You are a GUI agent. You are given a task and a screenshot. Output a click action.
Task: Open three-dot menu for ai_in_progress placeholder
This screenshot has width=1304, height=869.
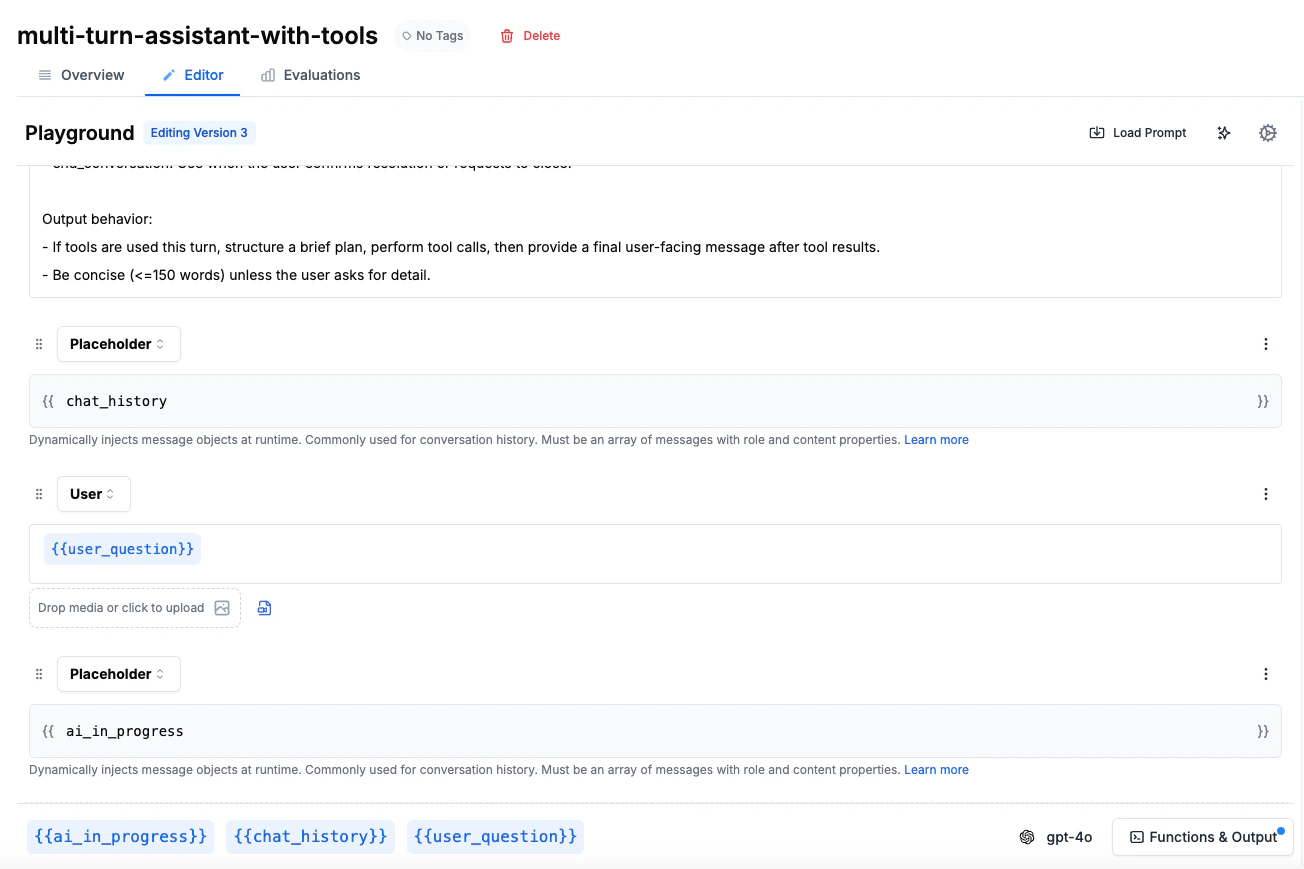pyautogui.click(x=1266, y=674)
